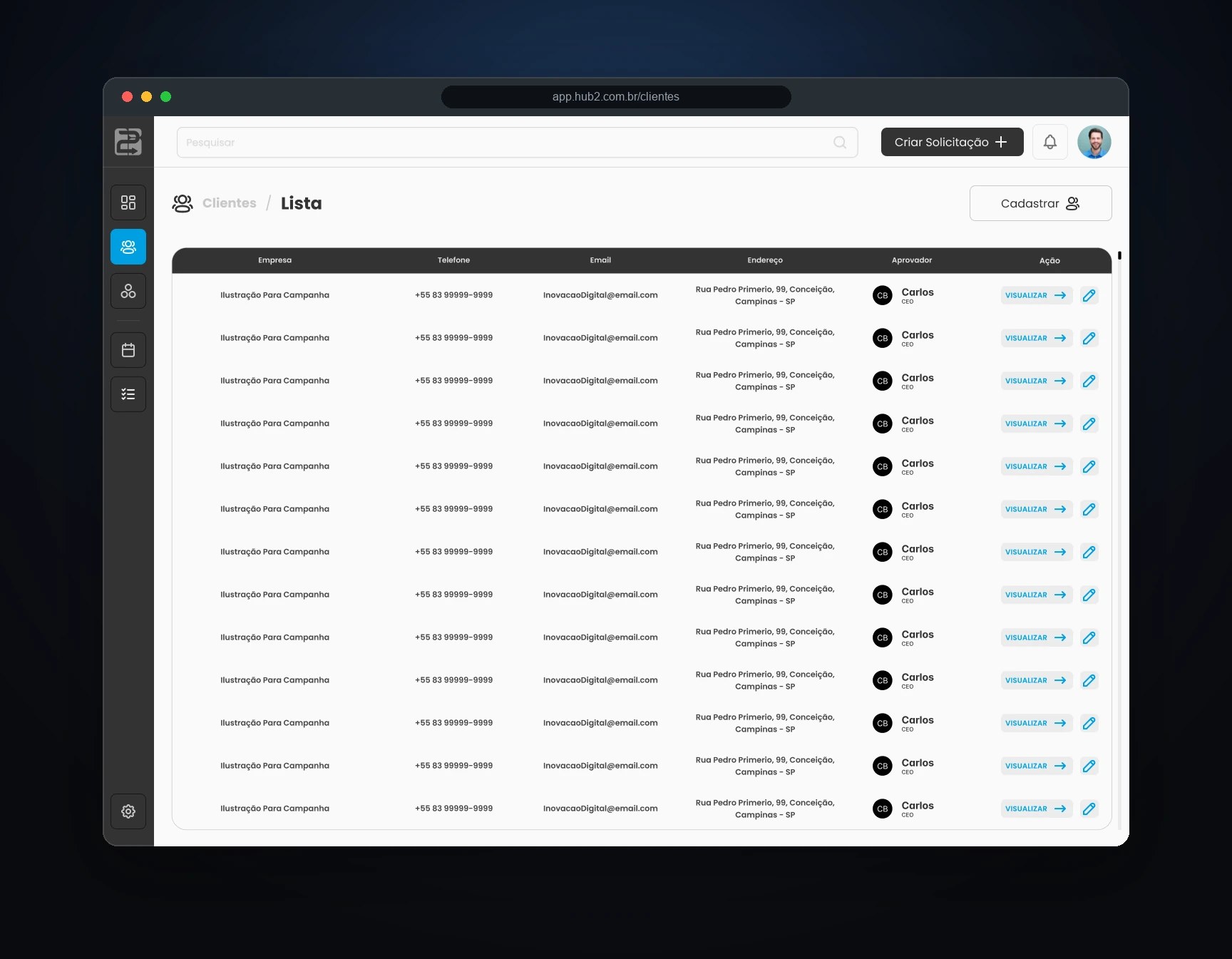The image size is (1232, 959).
Task: Edit the first client row with pencil
Action: click(x=1089, y=295)
